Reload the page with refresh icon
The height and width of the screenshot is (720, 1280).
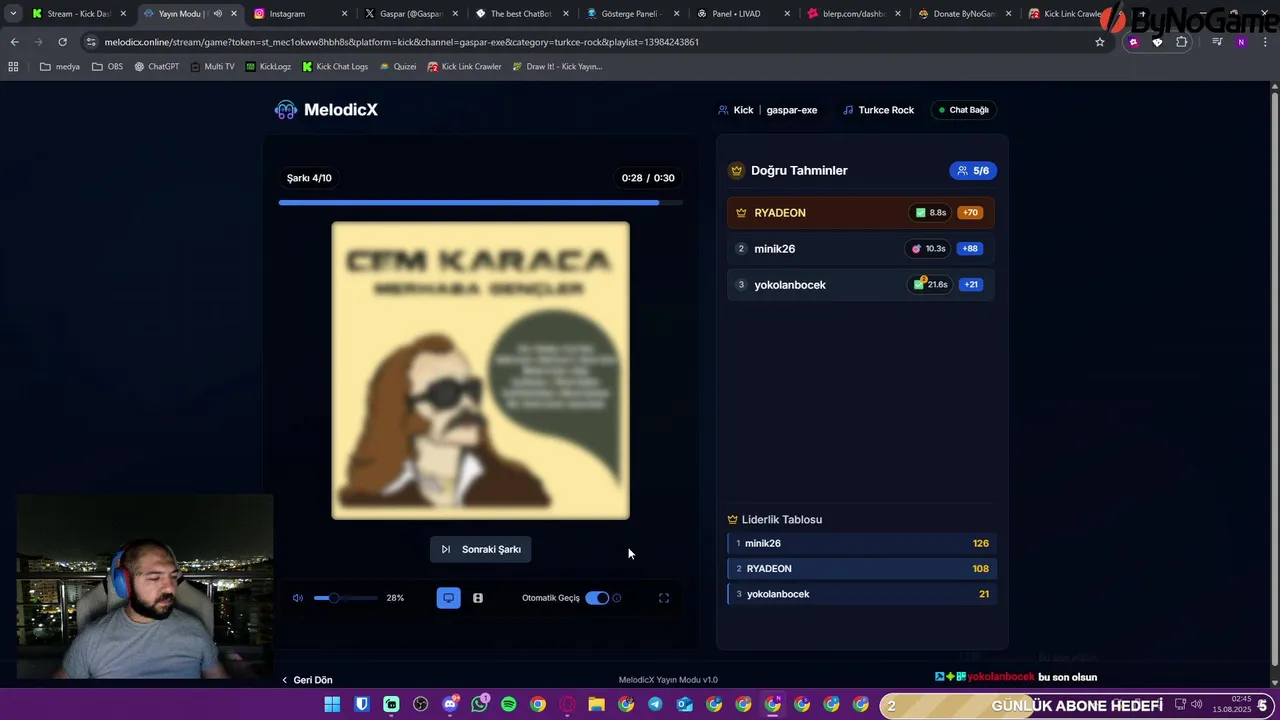point(62,42)
